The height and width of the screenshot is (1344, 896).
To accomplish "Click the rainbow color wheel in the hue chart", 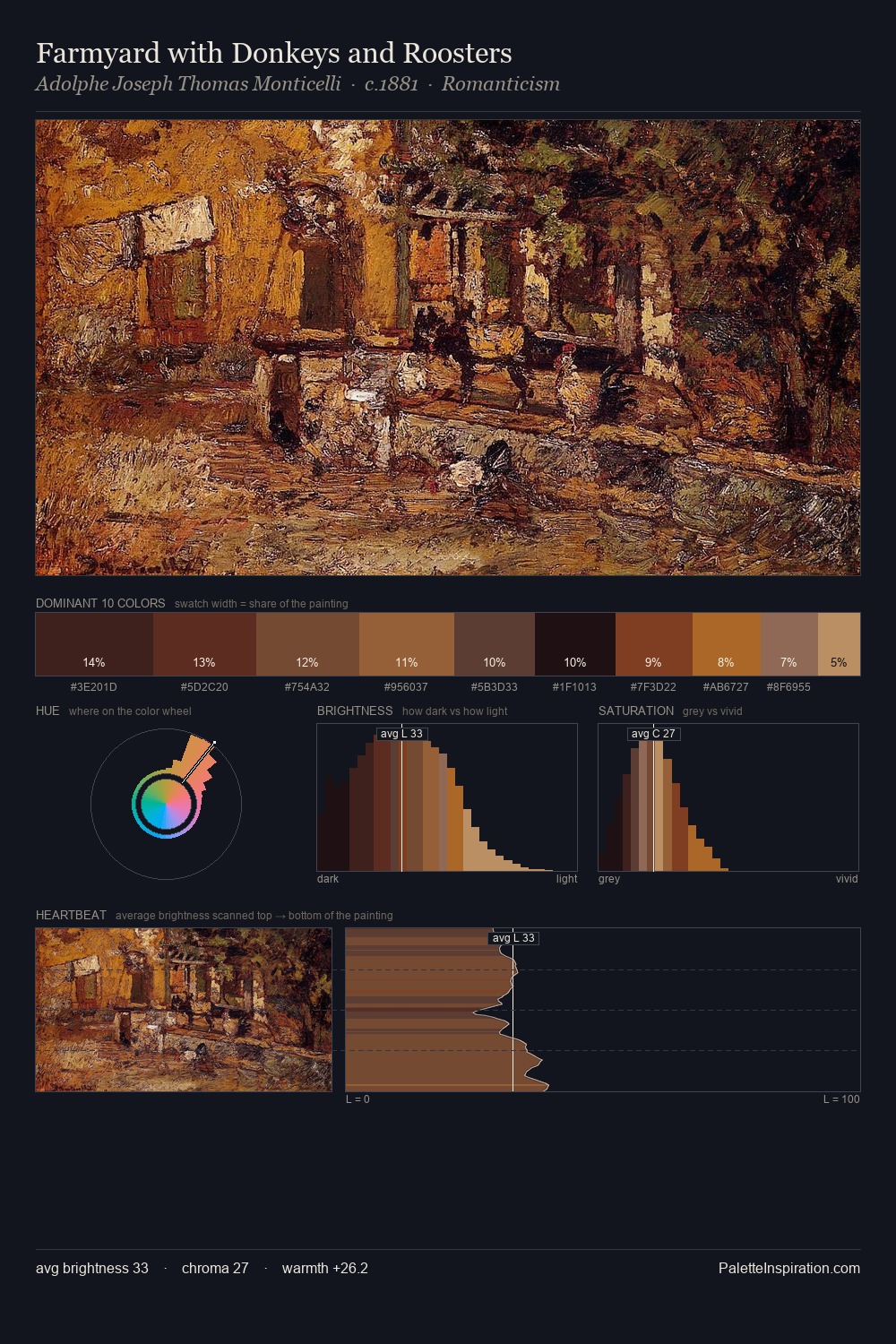I will pyautogui.click(x=165, y=804).
